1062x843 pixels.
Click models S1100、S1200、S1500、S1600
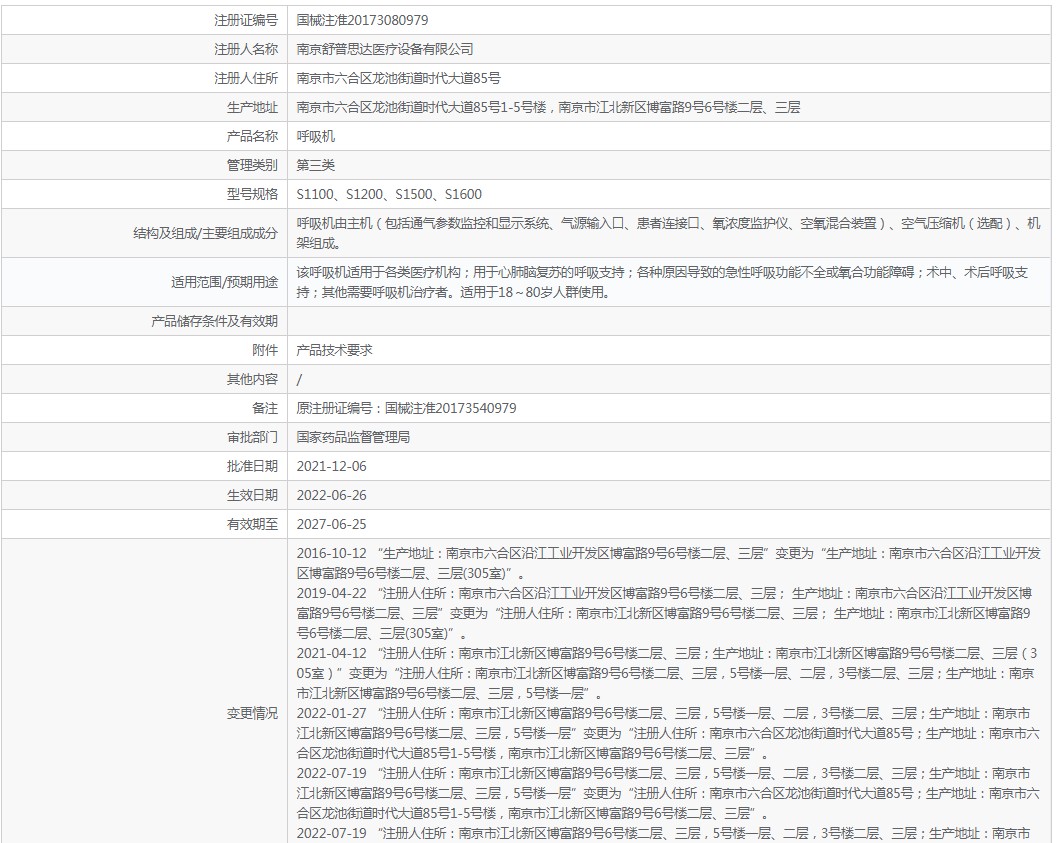point(389,194)
